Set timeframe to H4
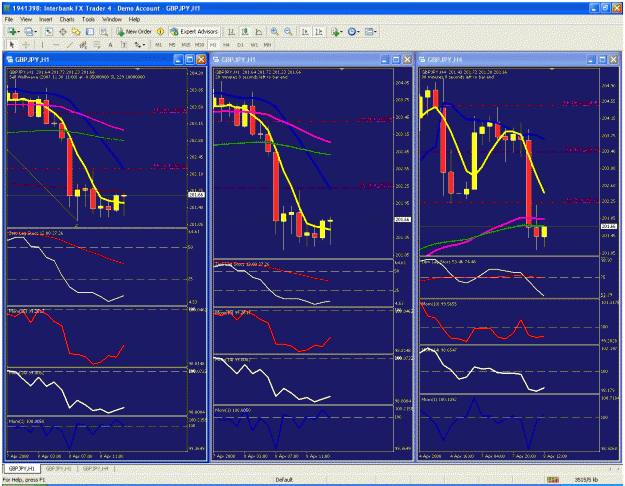Screen dimensions: 625x486 tap(226, 45)
